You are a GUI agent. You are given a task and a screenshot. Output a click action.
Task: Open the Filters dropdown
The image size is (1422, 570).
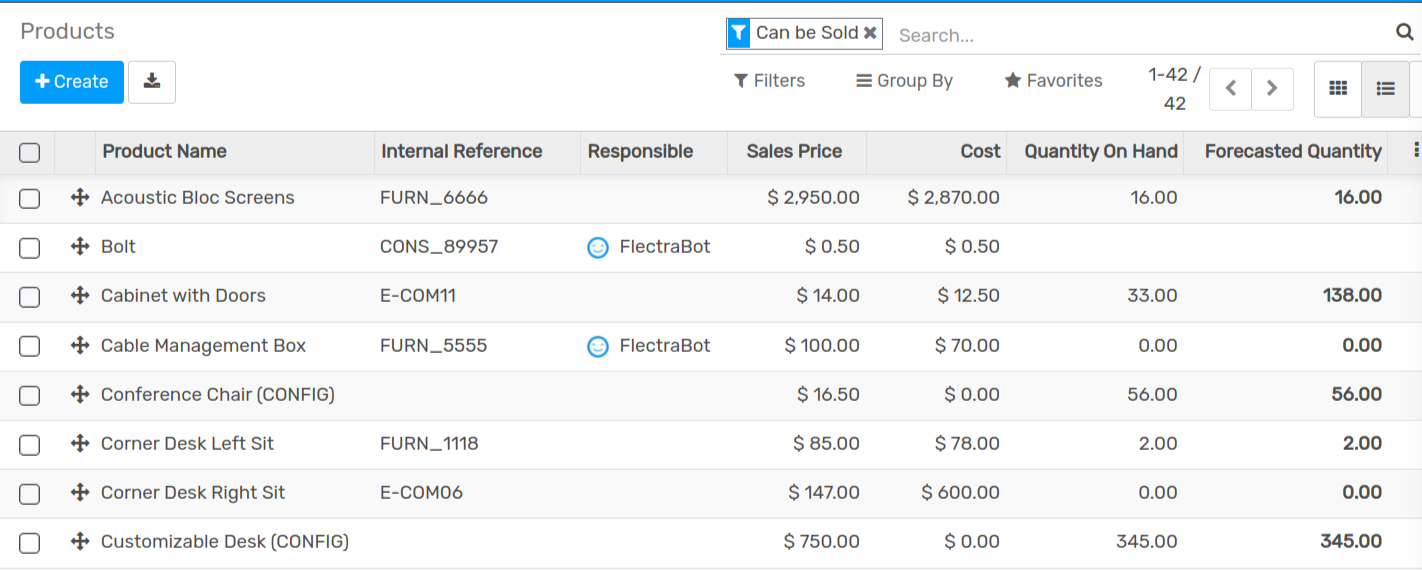[769, 81]
